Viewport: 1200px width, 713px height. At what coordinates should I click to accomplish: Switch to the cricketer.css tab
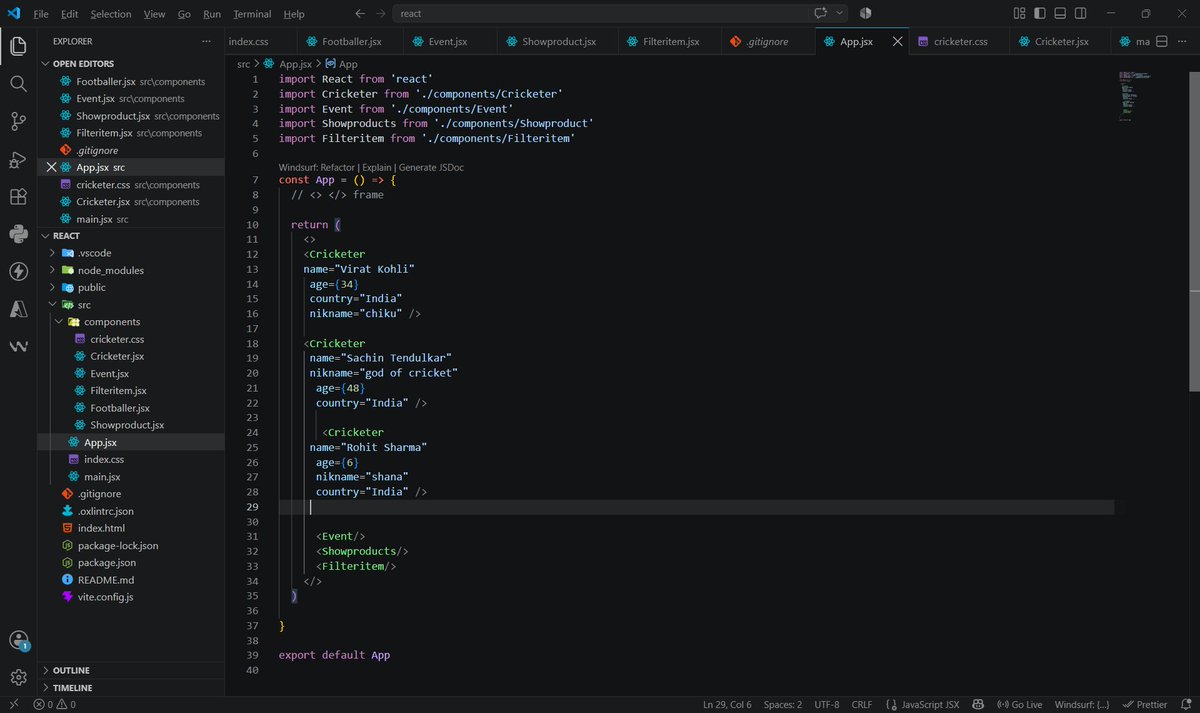click(x=960, y=42)
